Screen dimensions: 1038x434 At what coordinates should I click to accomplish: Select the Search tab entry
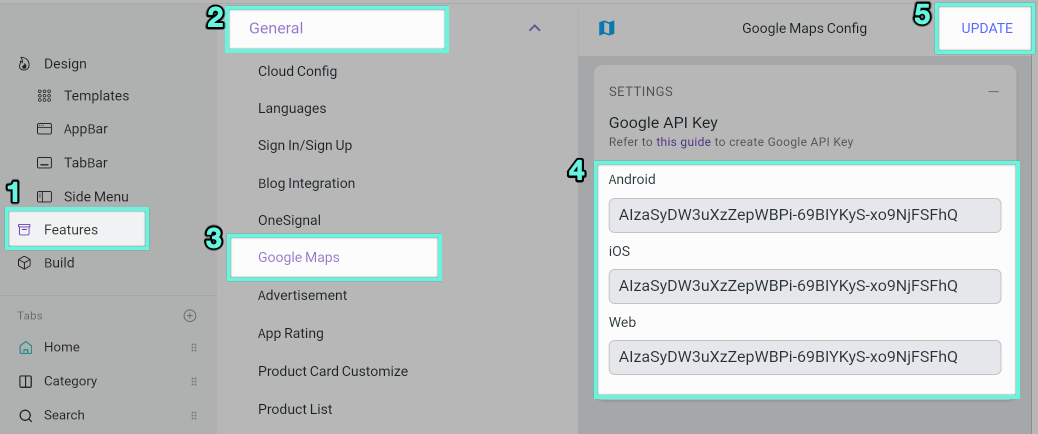tap(64, 415)
